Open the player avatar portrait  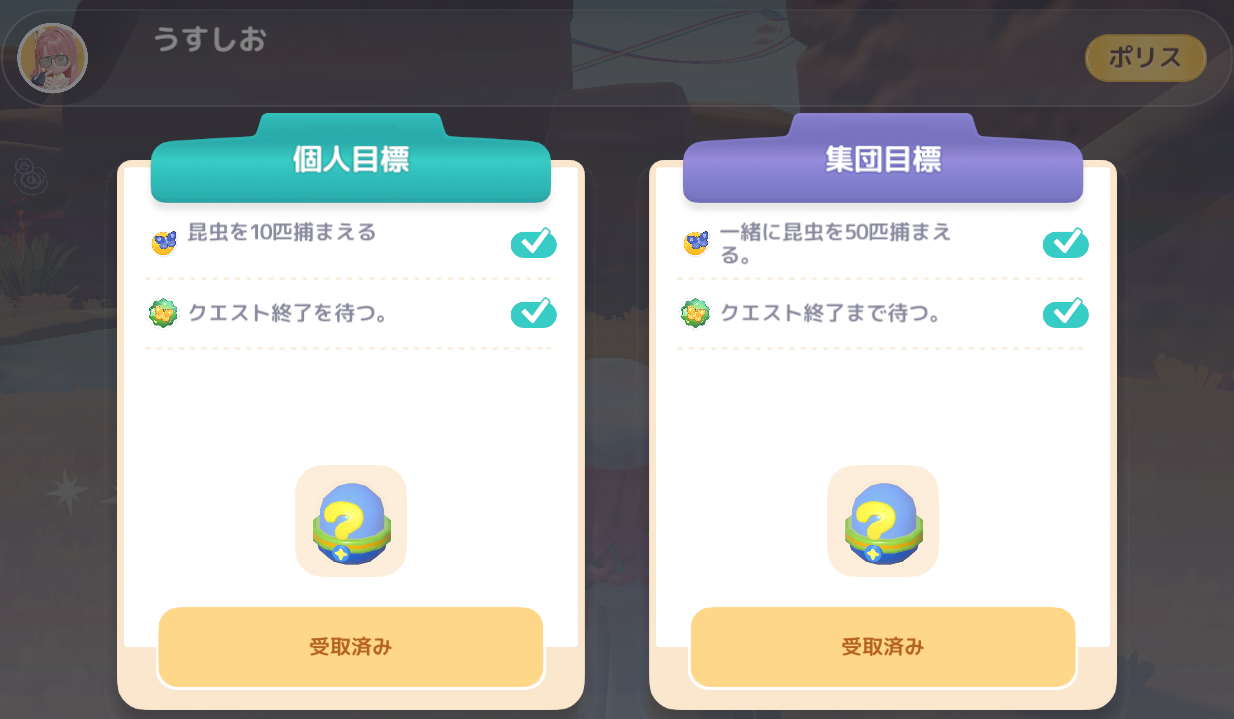pyautogui.click(x=53, y=57)
